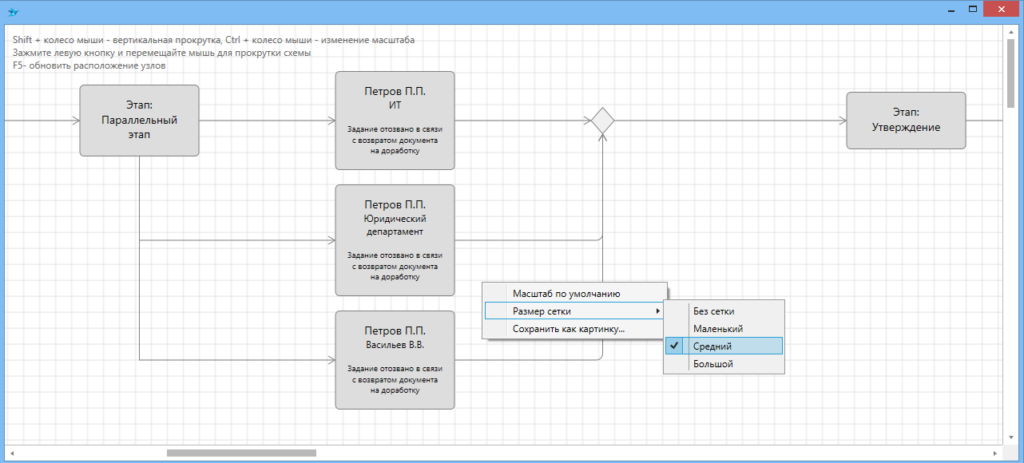Screen dimensions: 1024x463
Task: Select the Этап: Утверждение node
Action: [906, 121]
